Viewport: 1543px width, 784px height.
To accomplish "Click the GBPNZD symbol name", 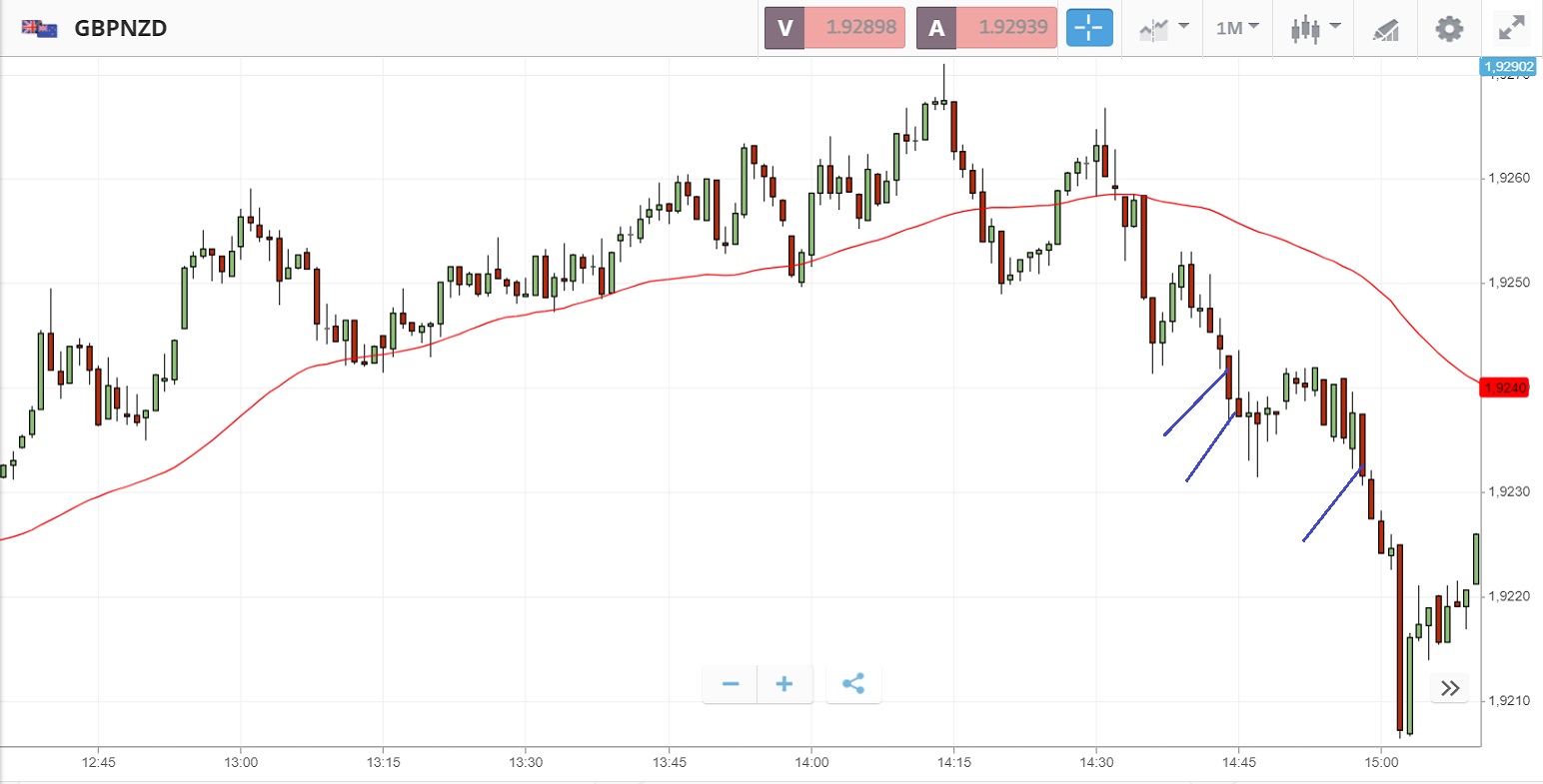I will click(x=121, y=28).
